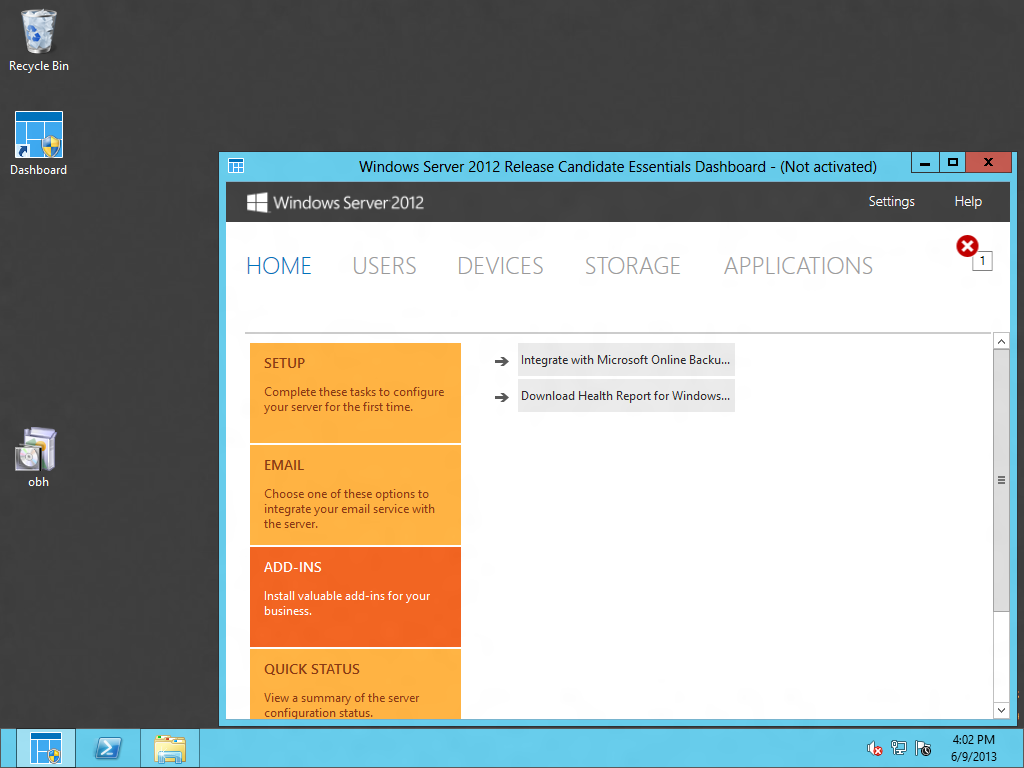This screenshot has width=1024, height=768.
Task: Open the alert count box showing 1
Action: coord(982,261)
